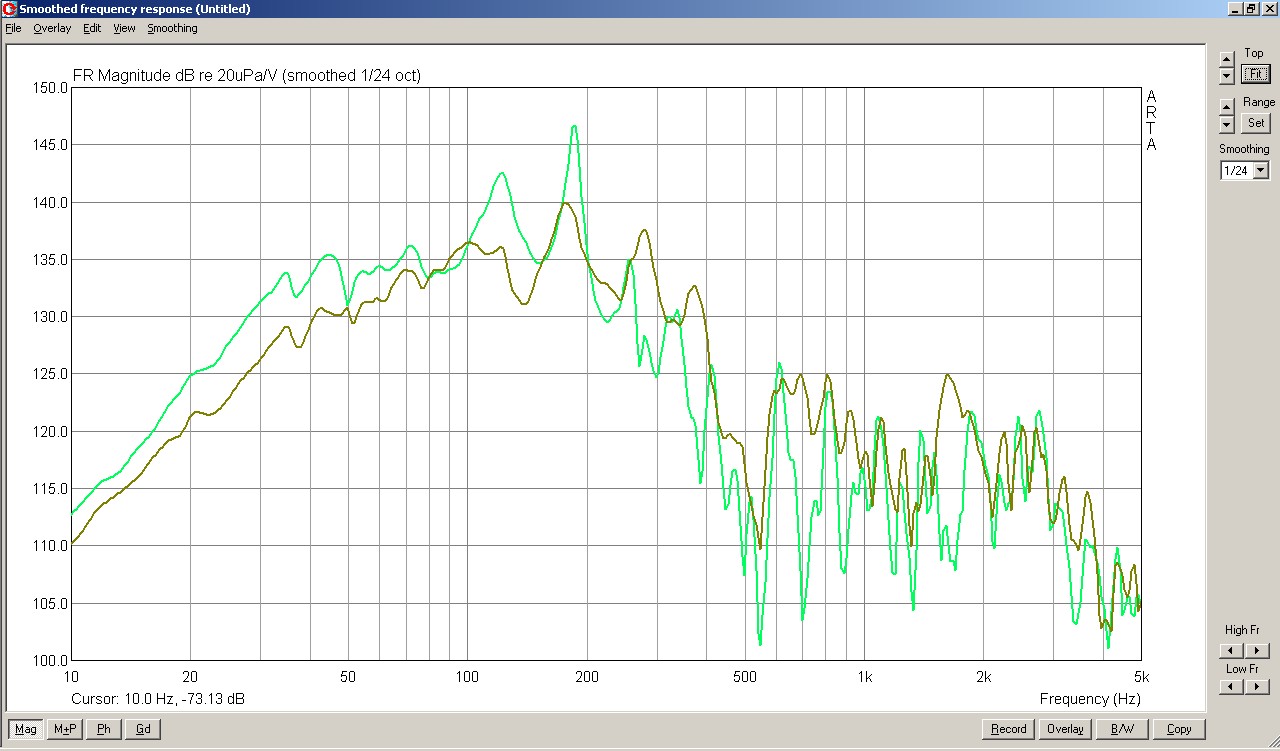Restore down the window
The height and width of the screenshot is (751, 1280).
[x=1249, y=9]
